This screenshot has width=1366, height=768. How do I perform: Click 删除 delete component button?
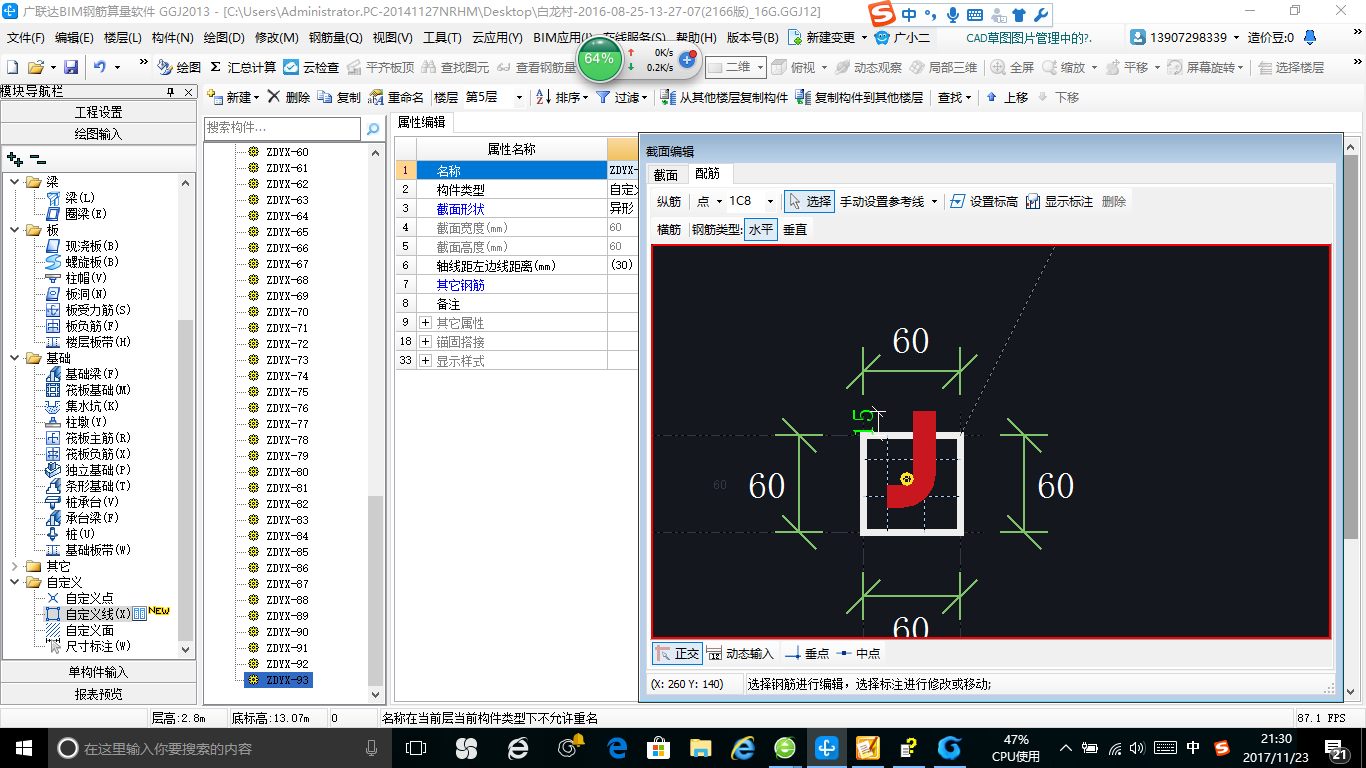(x=289, y=97)
